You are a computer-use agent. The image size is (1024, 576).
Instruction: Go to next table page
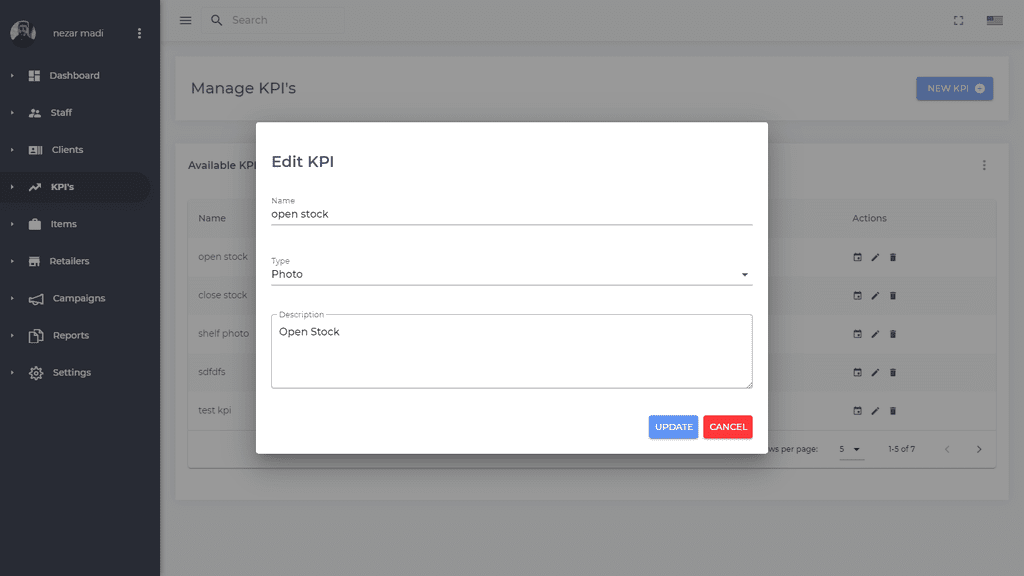coord(979,449)
